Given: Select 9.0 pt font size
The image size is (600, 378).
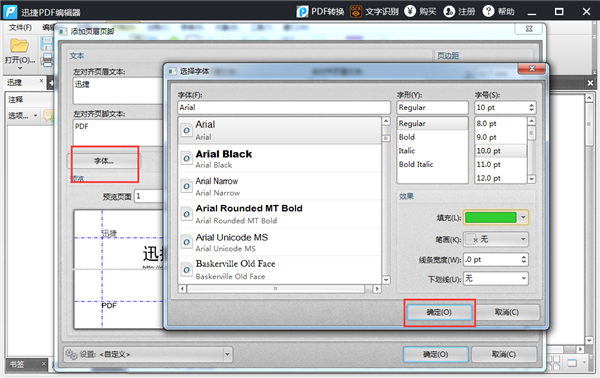Looking at the screenshot, I should tap(501, 137).
